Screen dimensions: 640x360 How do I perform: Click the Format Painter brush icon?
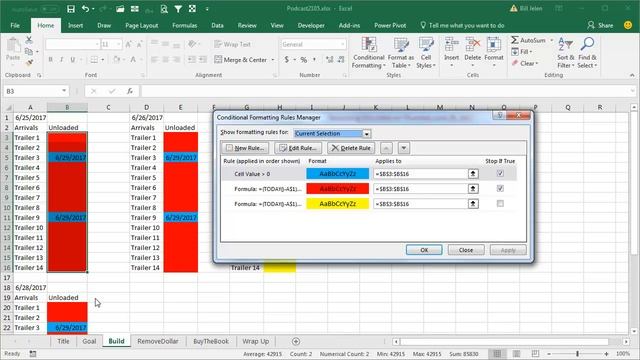(x=29, y=62)
